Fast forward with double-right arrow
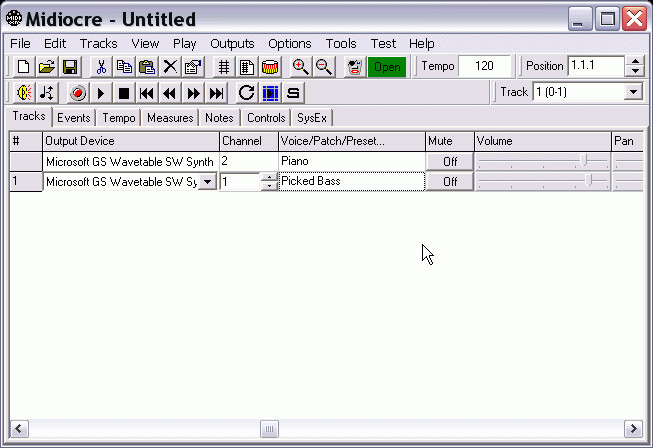 click(x=193, y=92)
